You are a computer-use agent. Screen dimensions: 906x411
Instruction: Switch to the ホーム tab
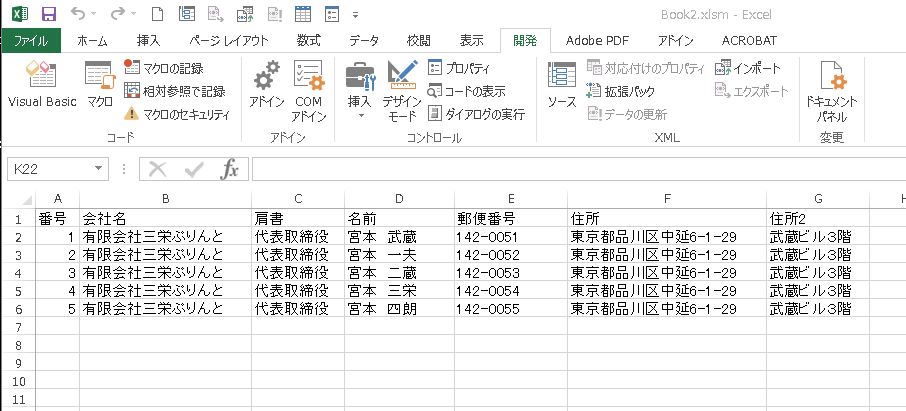92,40
